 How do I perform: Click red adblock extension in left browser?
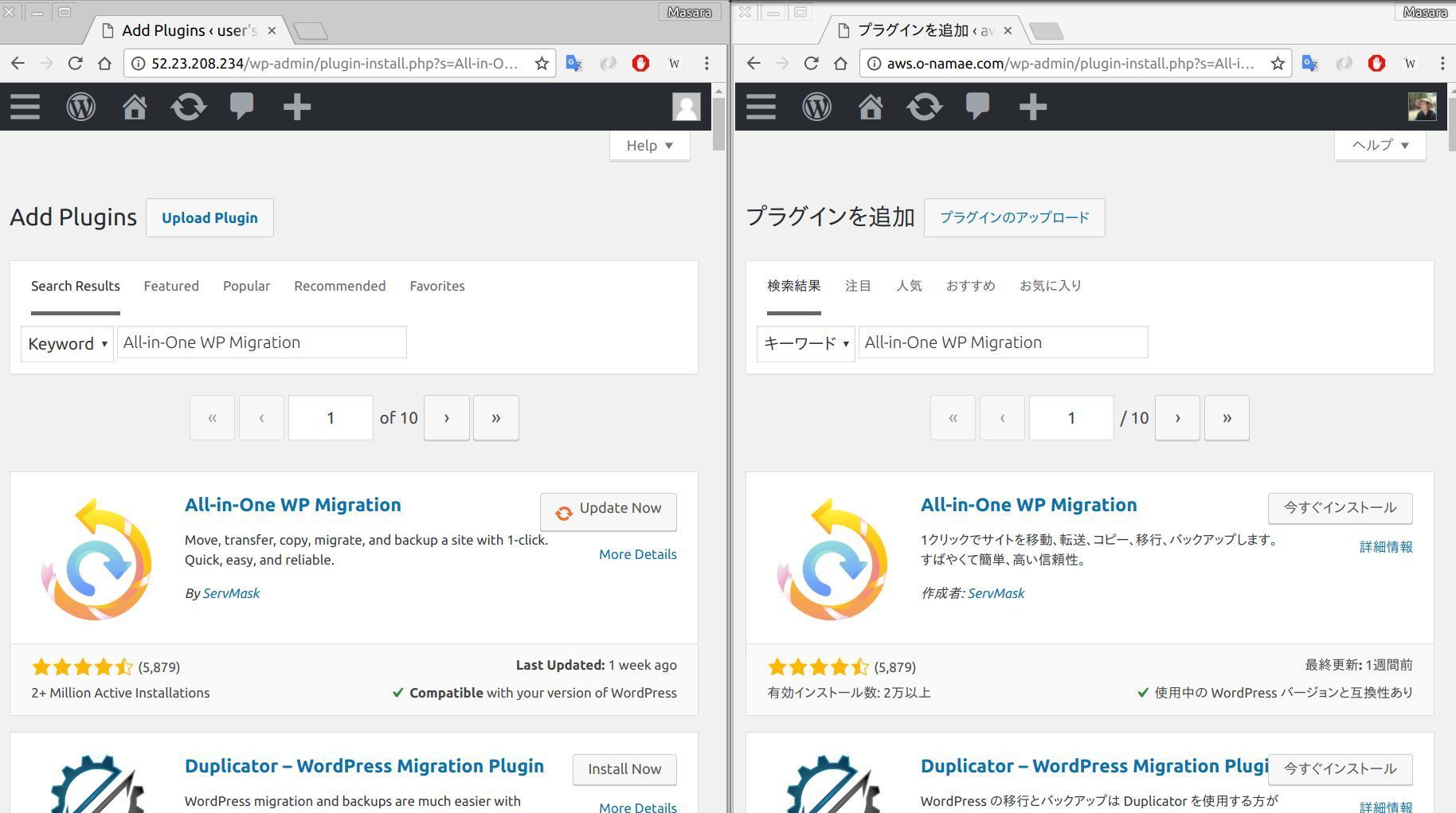[640, 63]
